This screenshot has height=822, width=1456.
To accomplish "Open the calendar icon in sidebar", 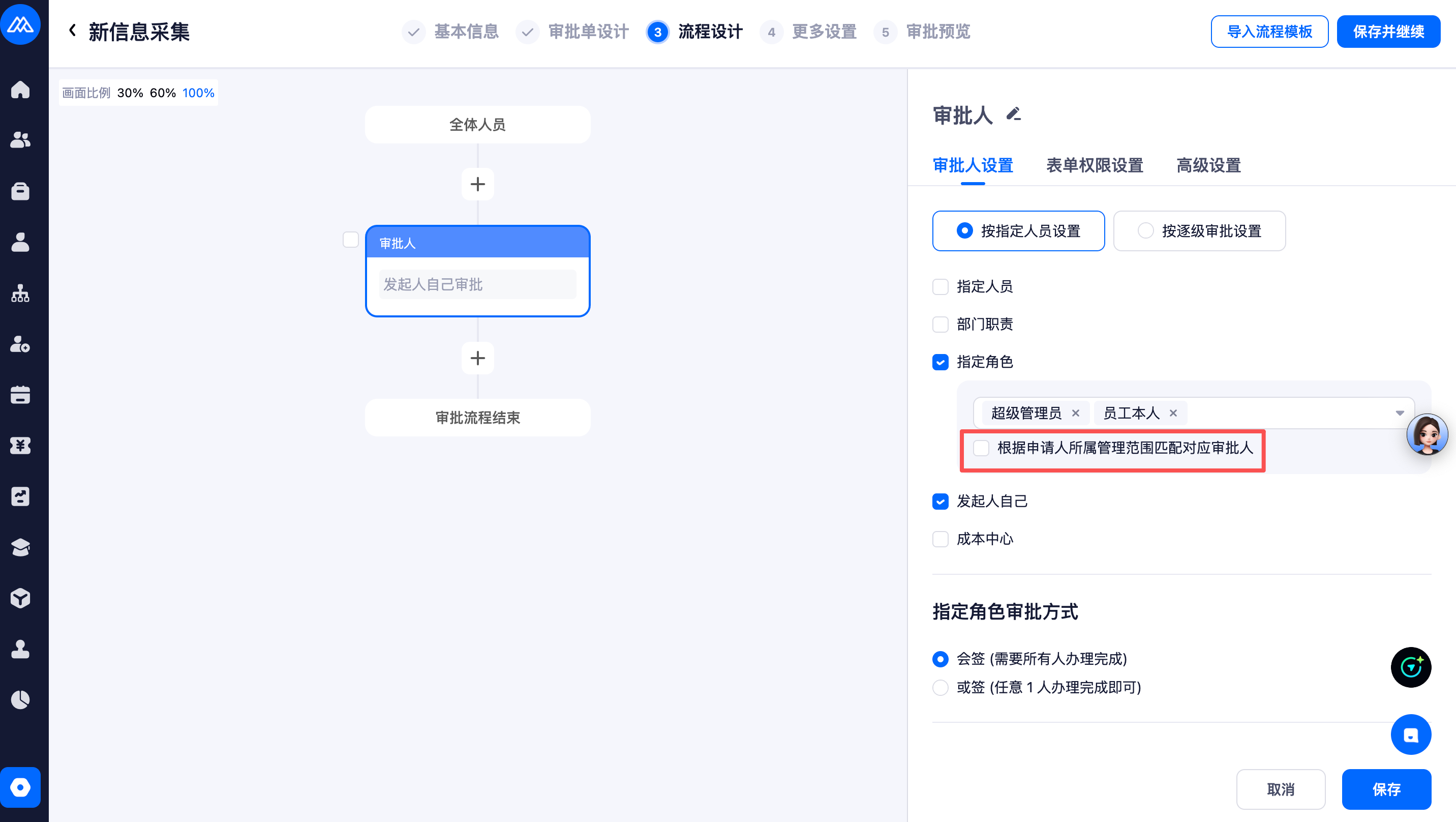I will (x=20, y=395).
